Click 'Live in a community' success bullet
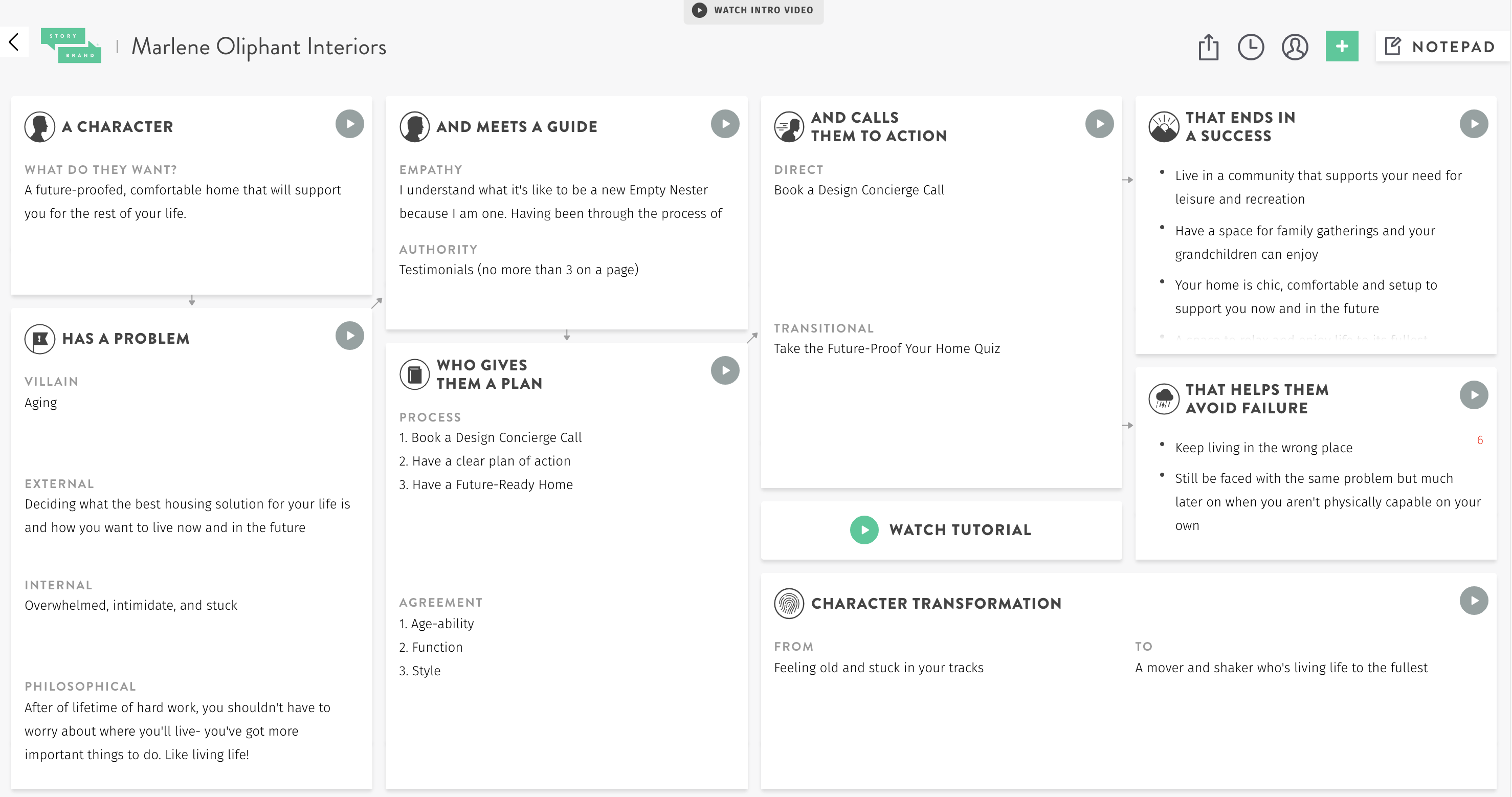This screenshot has width=1512, height=797. pyautogui.click(x=1318, y=187)
